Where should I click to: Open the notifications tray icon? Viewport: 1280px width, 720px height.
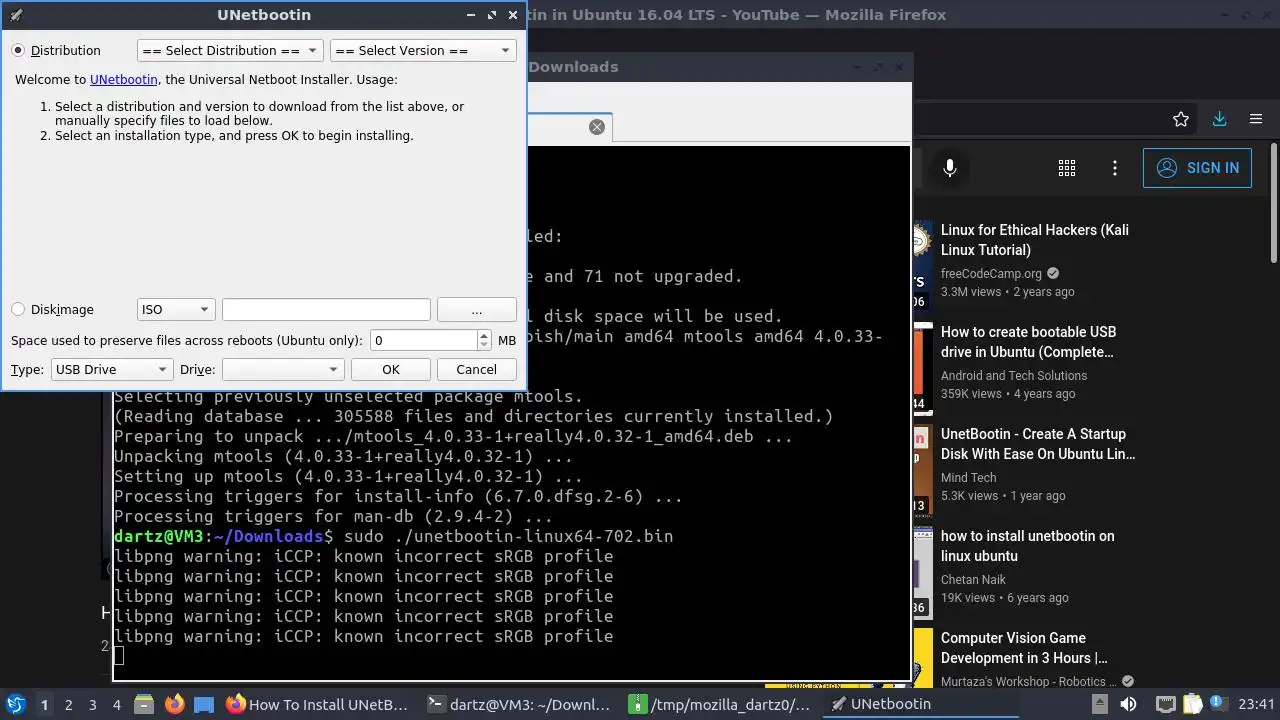[1220, 704]
